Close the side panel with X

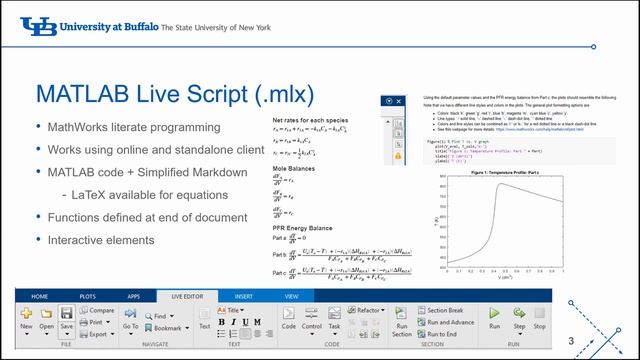(x=399, y=101)
